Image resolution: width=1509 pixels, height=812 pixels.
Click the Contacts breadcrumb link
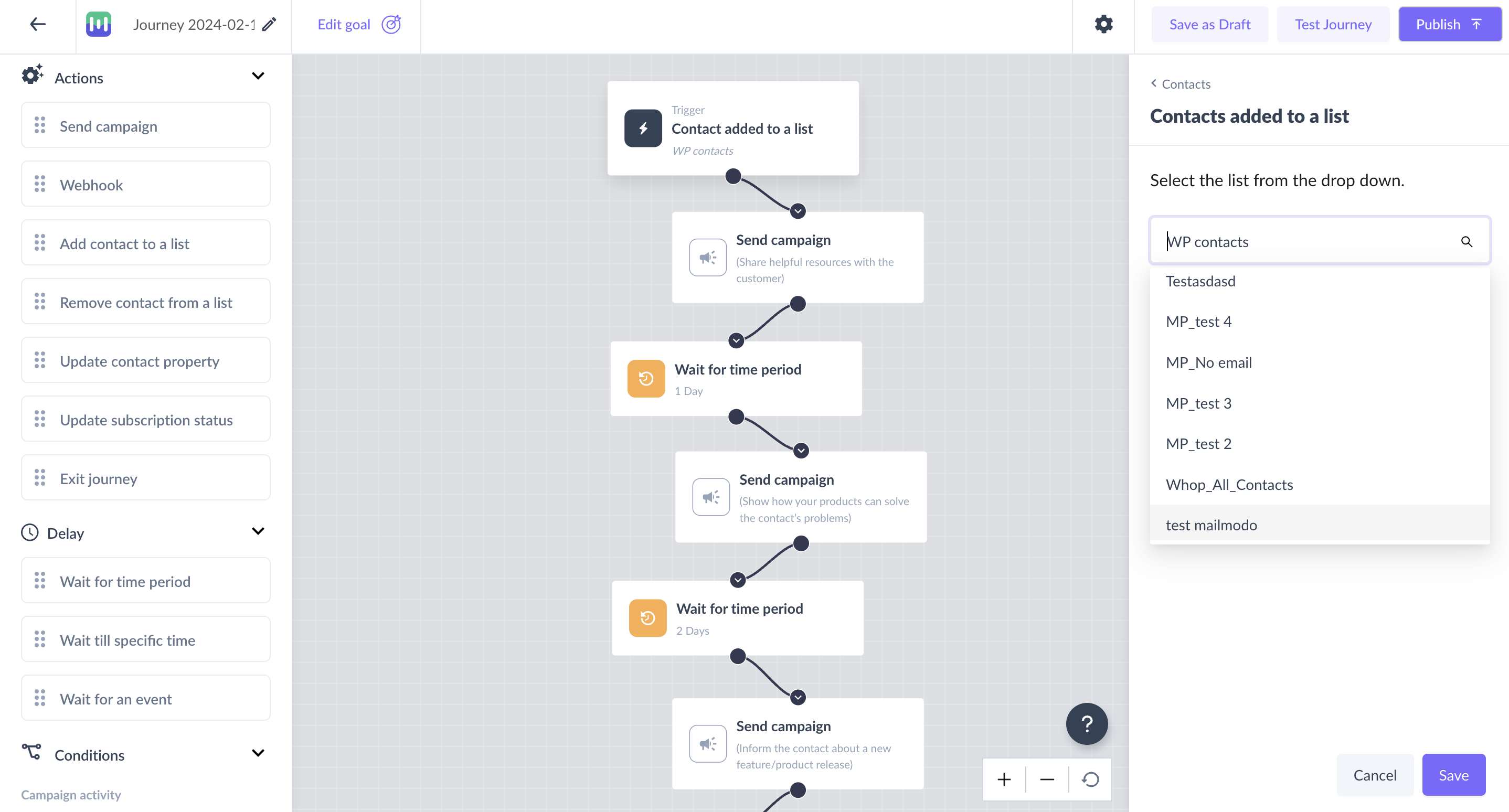(1184, 84)
